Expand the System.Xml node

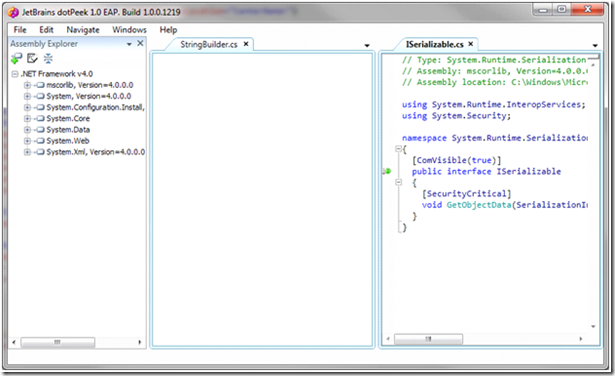click(27, 152)
